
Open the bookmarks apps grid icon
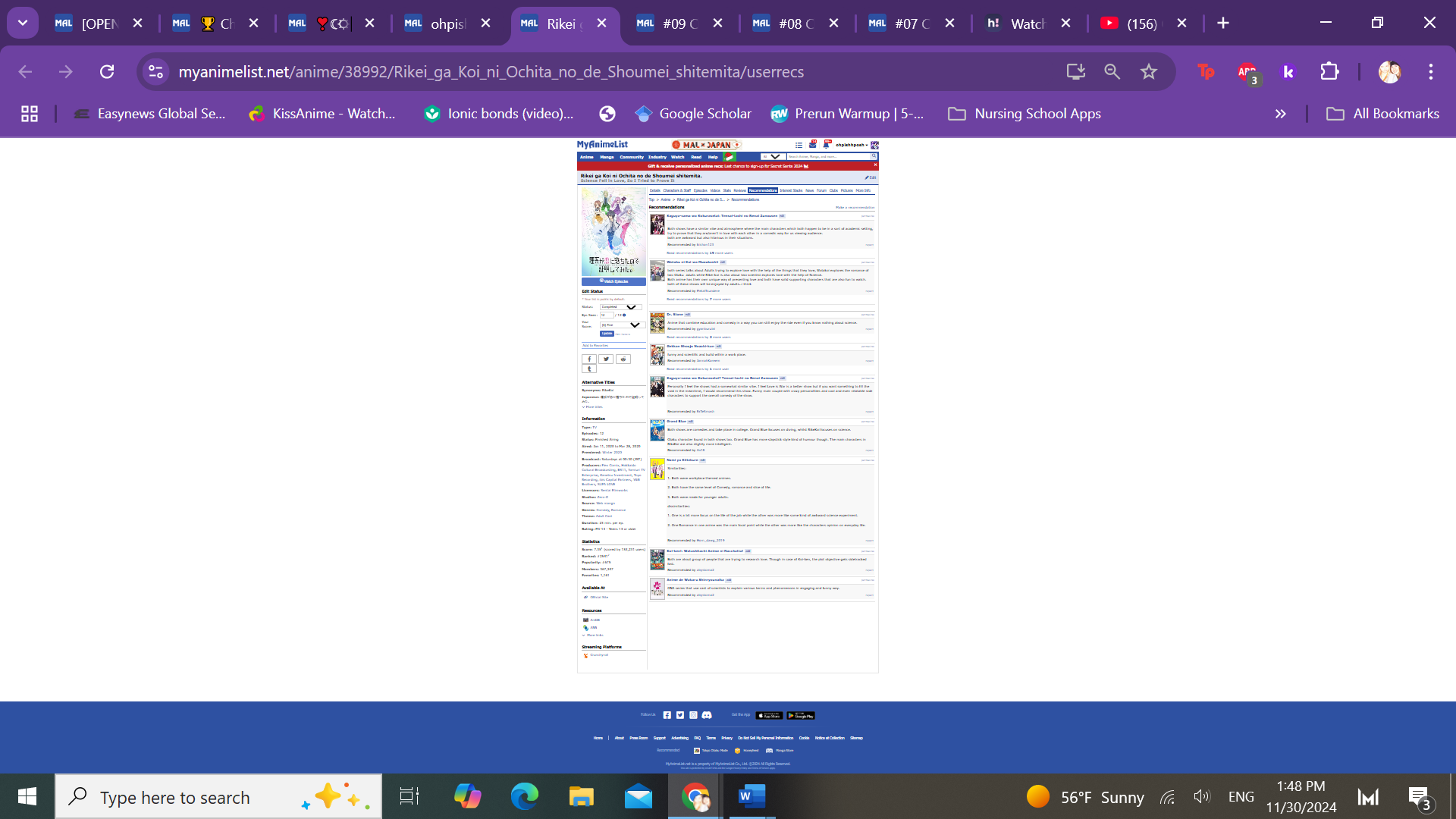tap(30, 114)
